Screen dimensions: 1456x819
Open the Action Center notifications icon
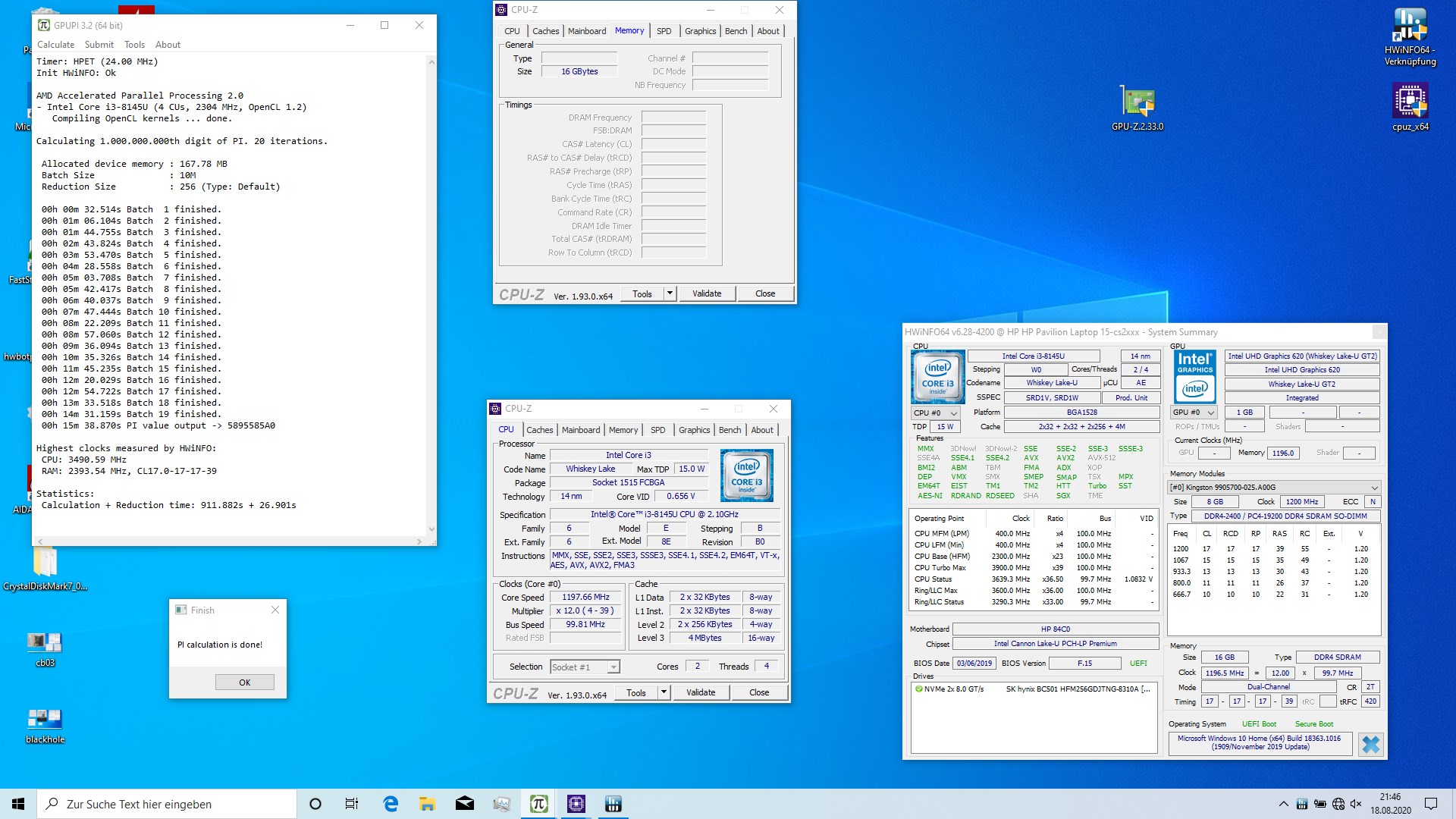pos(1431,804)
